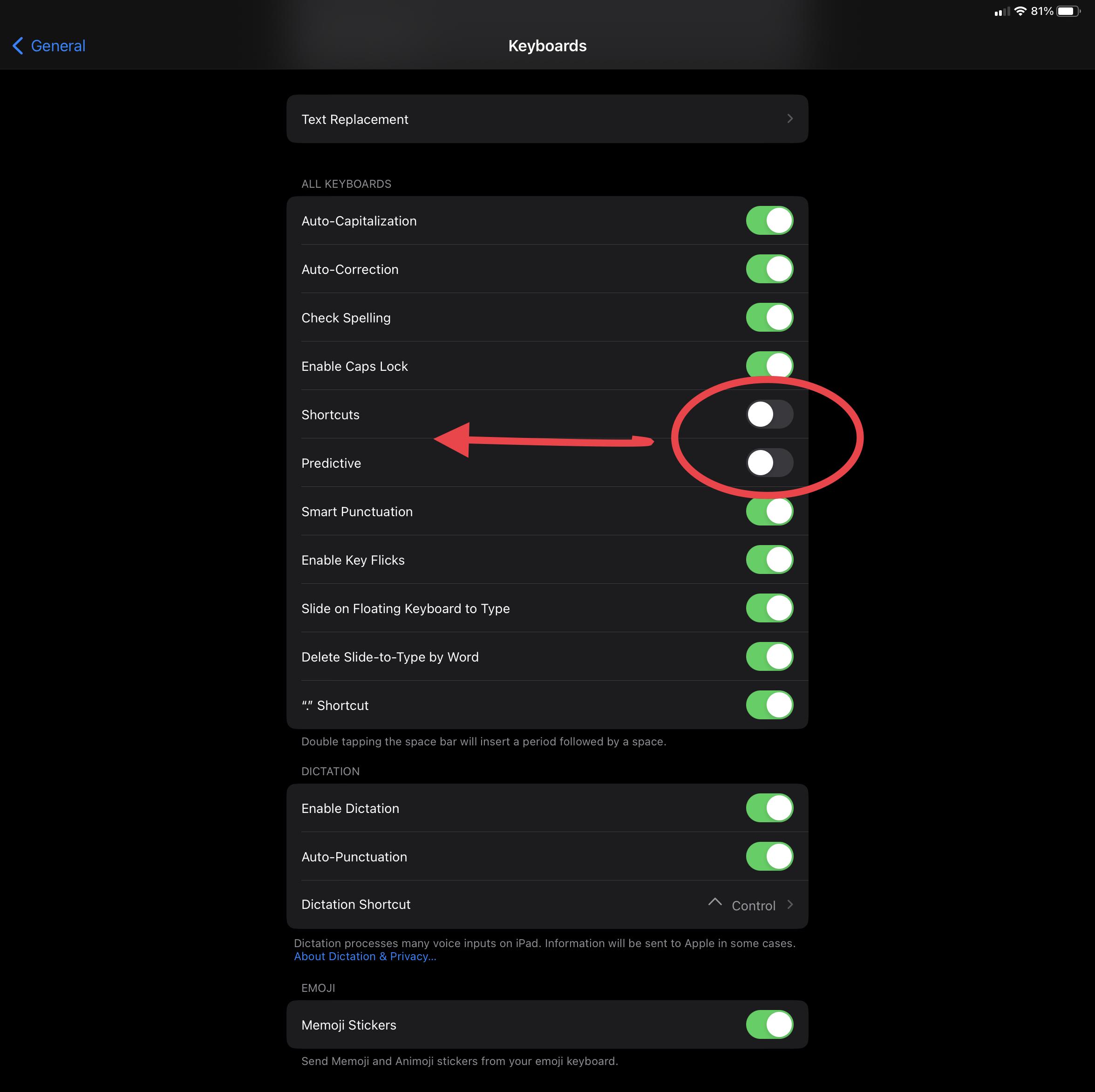Screen dimensions: 1095x1092
Task: Go back to General settings
Action: pos(57,46)
